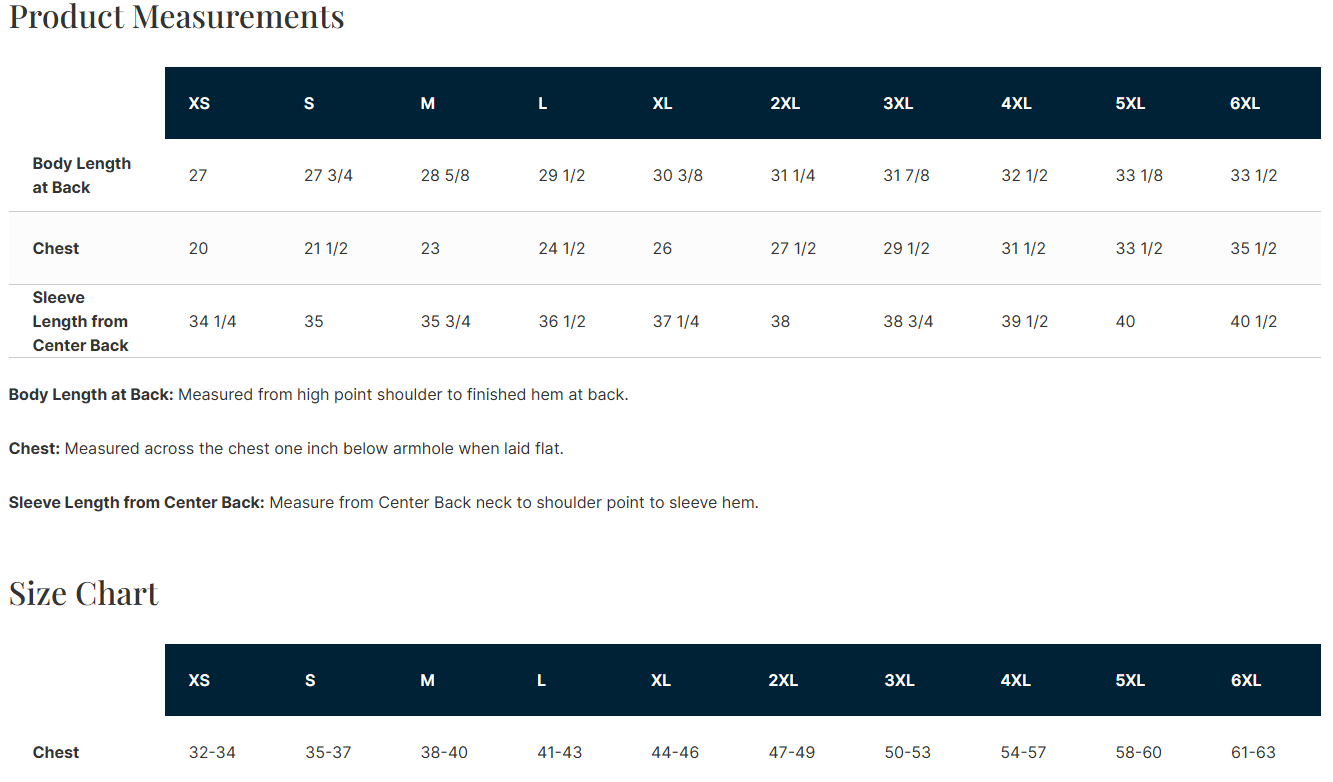Click the 2XL header in Product Measurements table

click(x=785, y=103)
